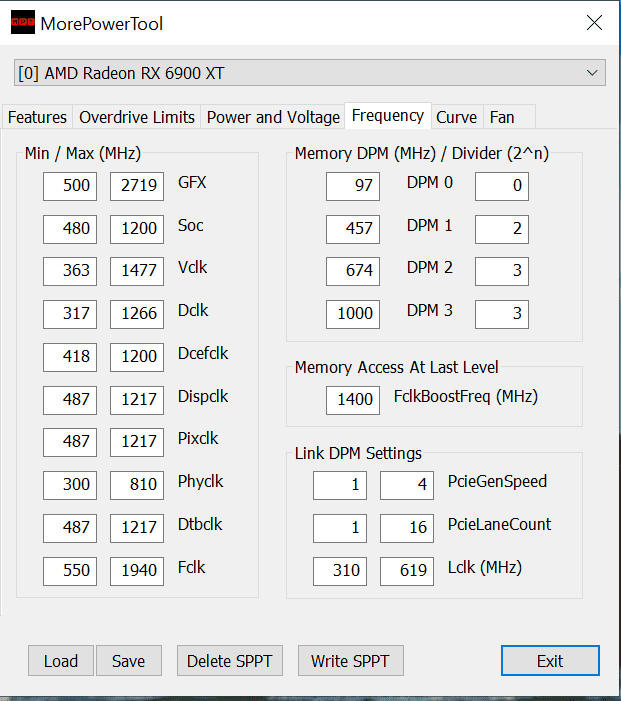Screen dimensions: 621x701
Task: Open the AMD Radeon RX 6900 XT dropdown
Action: tap(310, 73)
